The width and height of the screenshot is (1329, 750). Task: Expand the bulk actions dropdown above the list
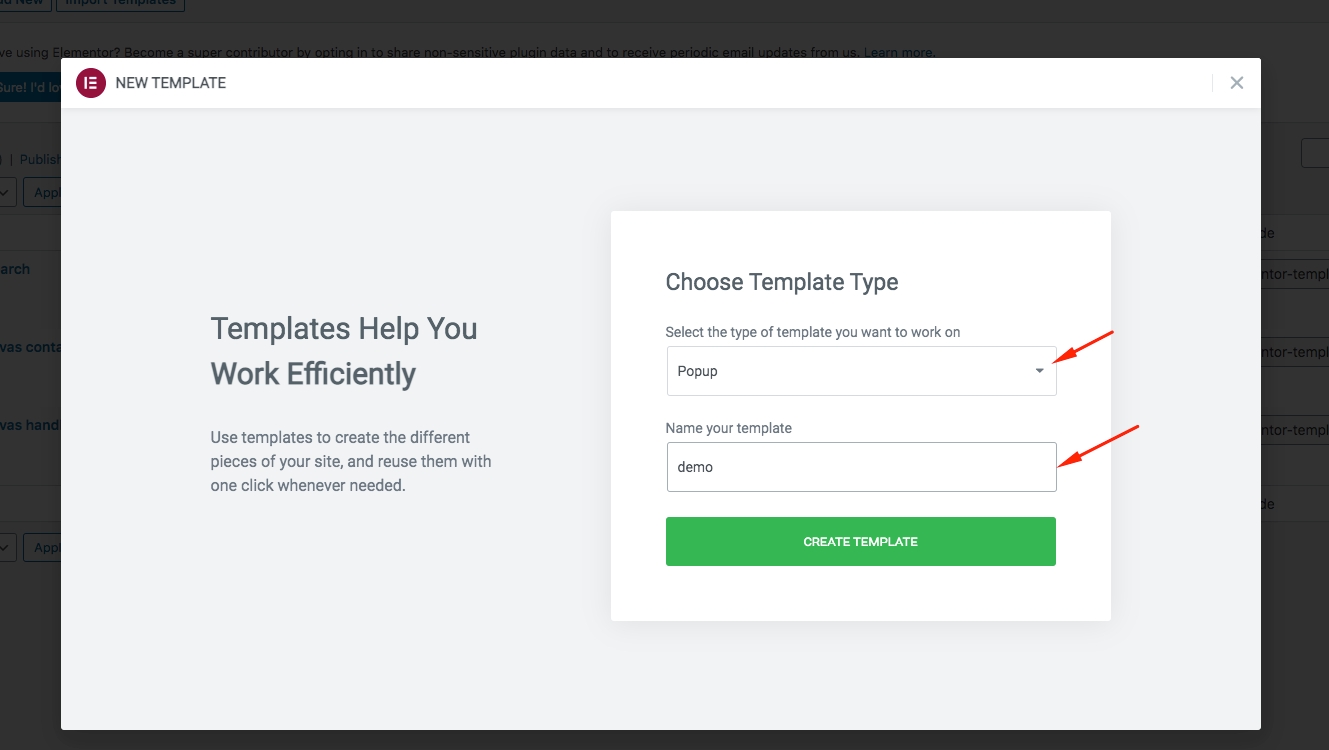[7, 192]
